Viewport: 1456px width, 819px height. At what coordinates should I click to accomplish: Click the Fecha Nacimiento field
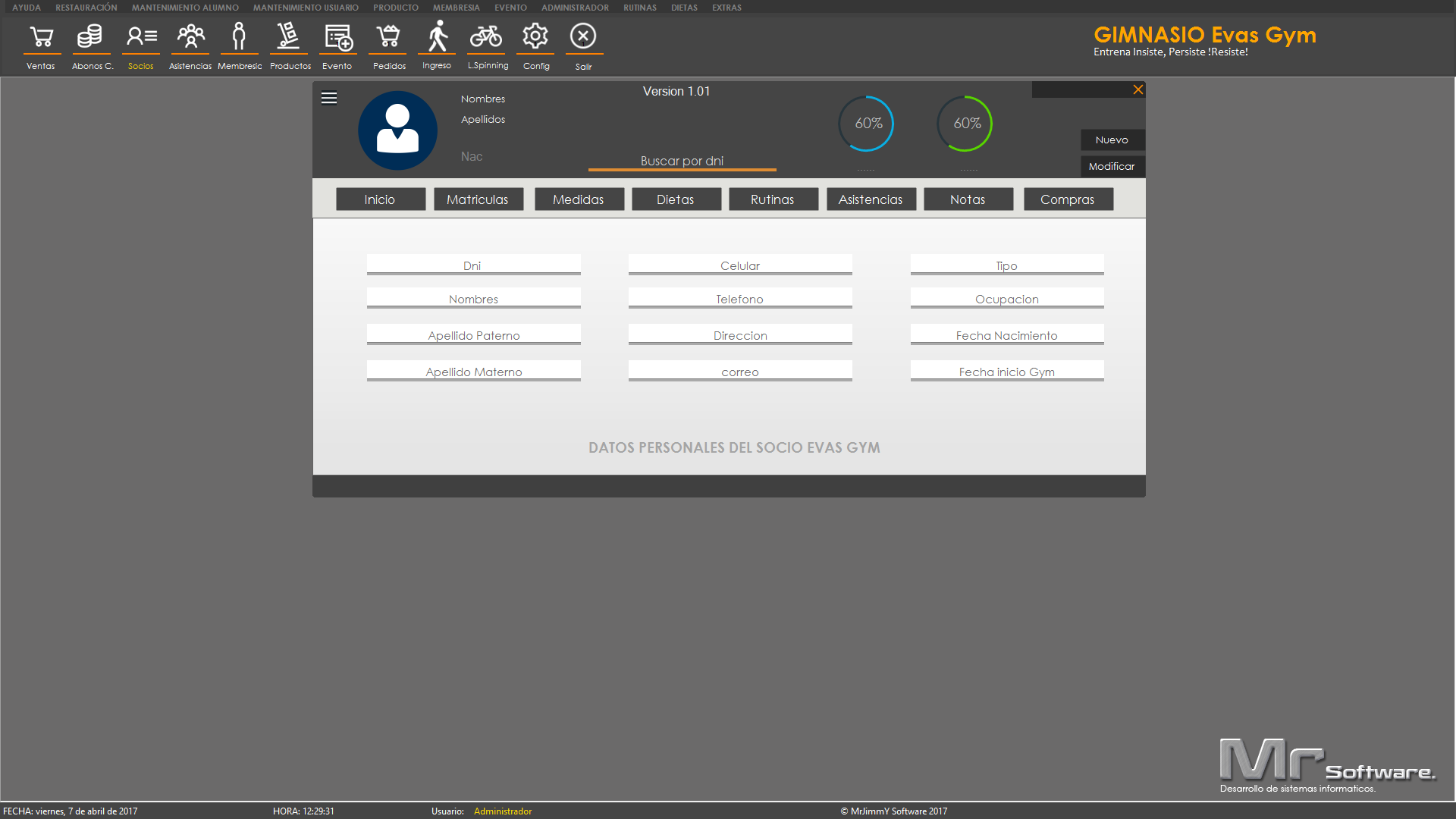click(x=1007, y=334)
